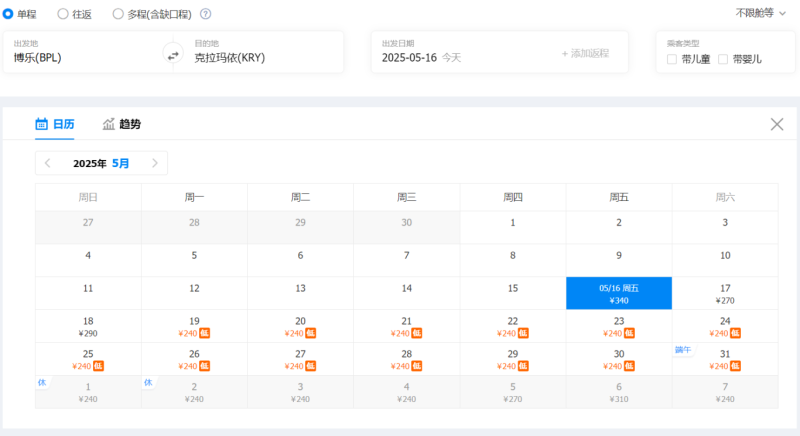Pick May 24 low fare ¥240
800x436 pixels.
point(725,326)
